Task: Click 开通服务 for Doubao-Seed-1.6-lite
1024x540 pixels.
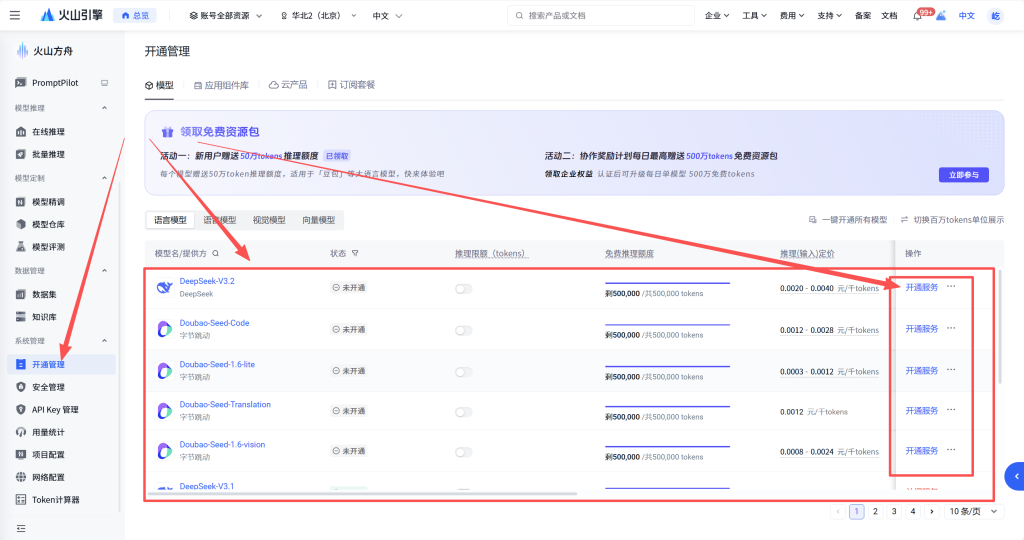Action: [x=921, y=370]
